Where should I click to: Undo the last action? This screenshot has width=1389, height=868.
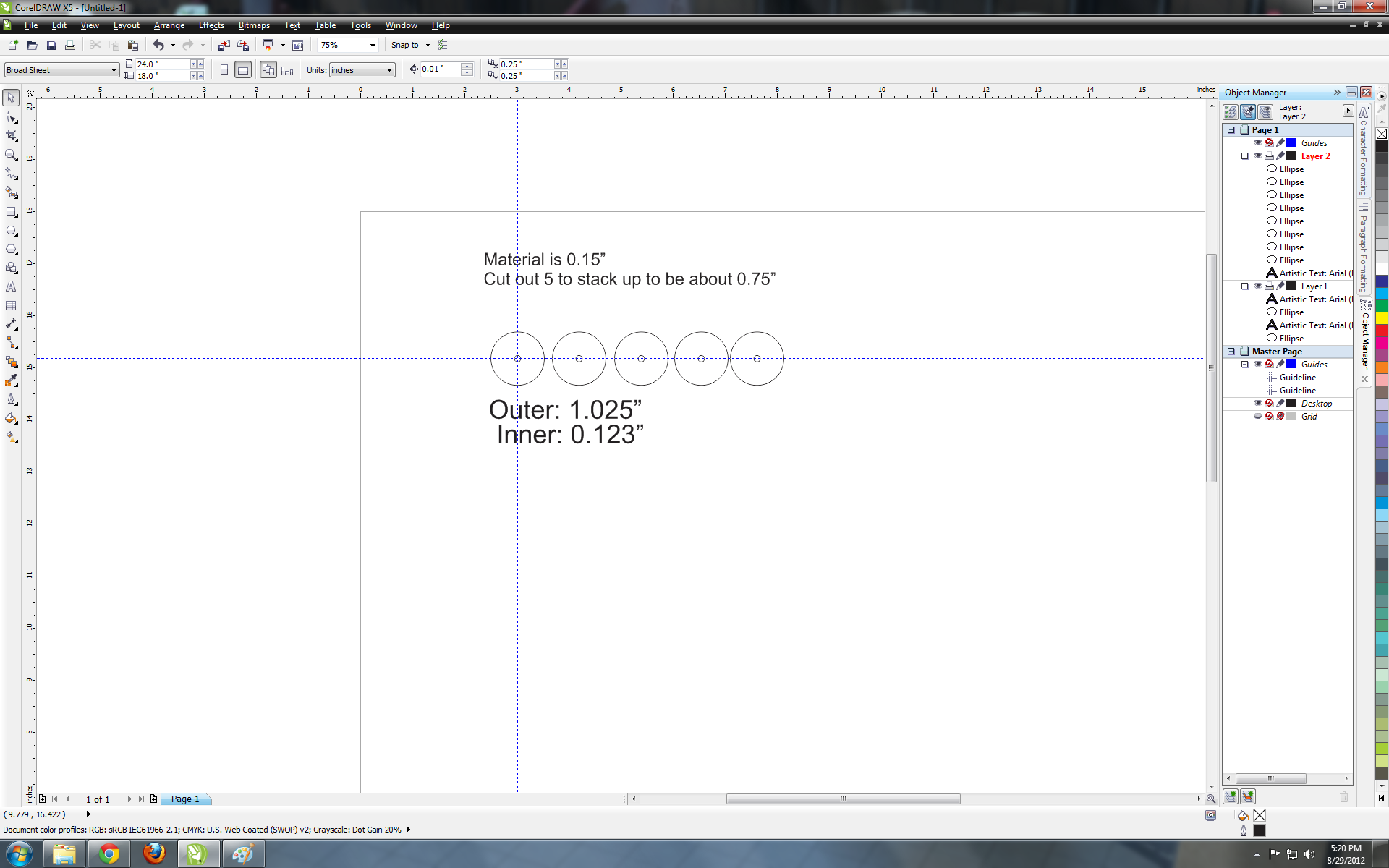pyautogui.click(x=158, y=45)
